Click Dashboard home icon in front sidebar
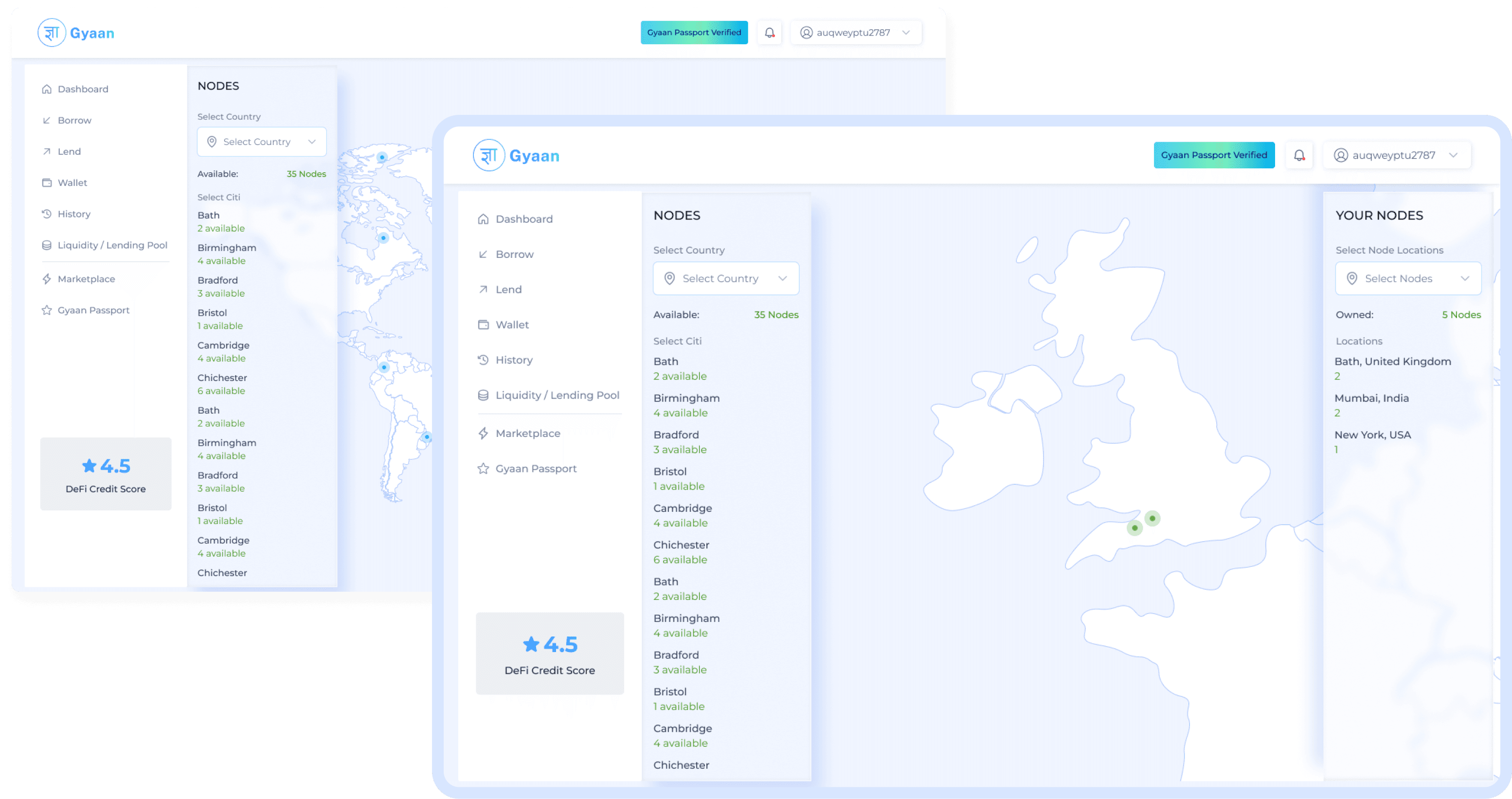The width and height of the screenshot is (1512, 799). click(483, 219)
